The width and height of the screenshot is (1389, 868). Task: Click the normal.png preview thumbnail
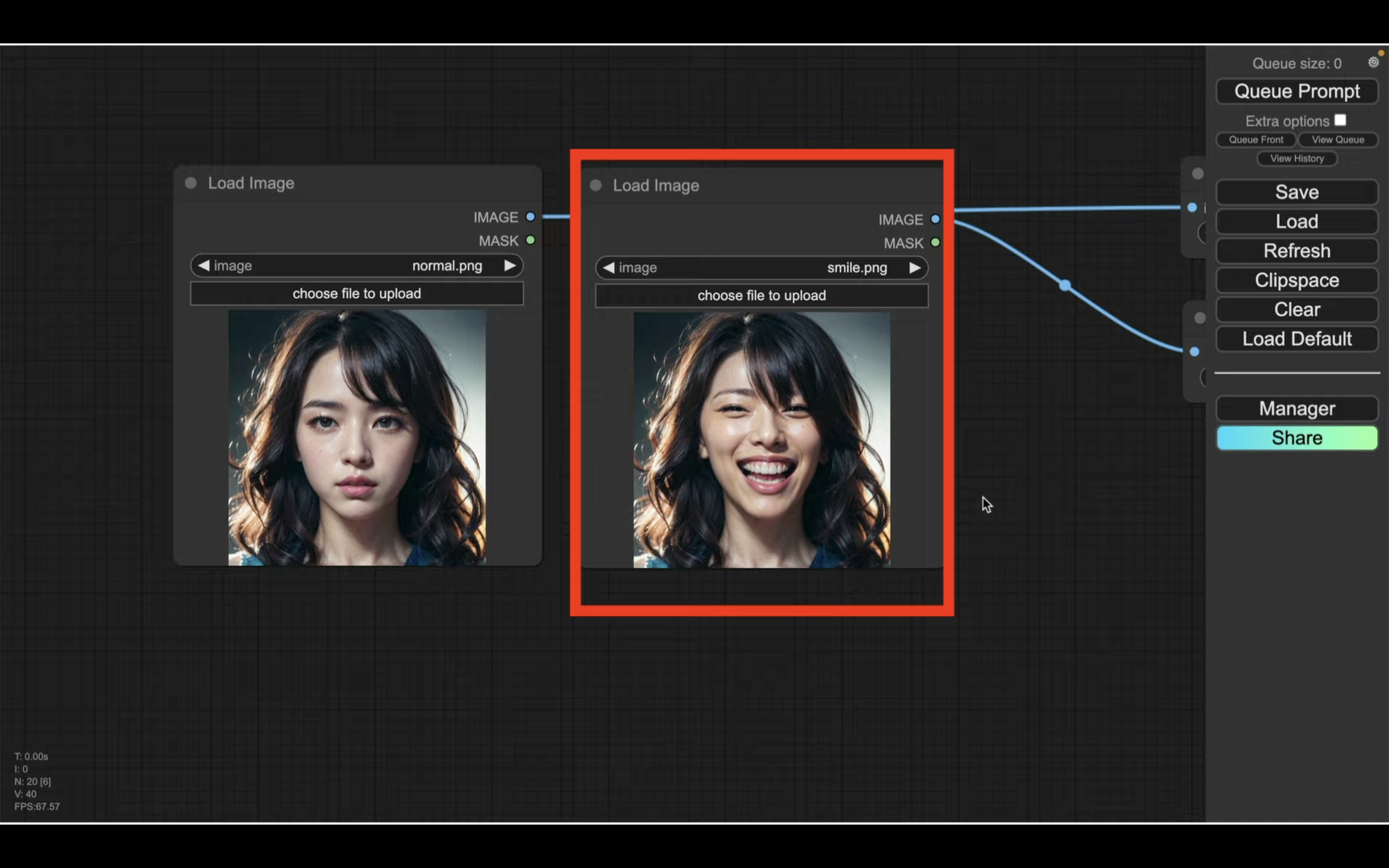click(357, 438)
